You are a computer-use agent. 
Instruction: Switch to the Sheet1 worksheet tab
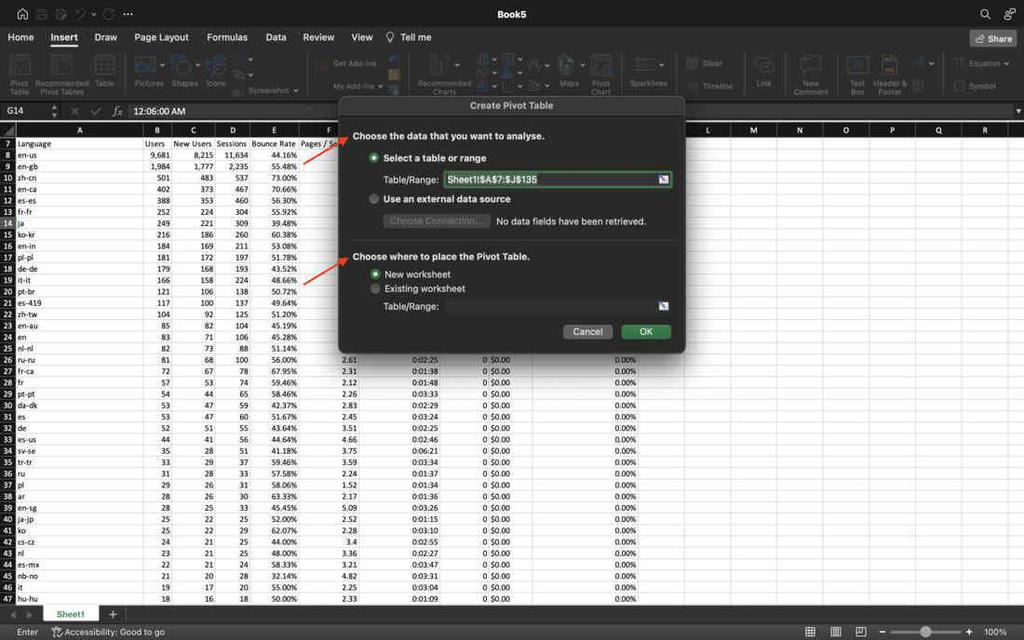coord(70,614)
